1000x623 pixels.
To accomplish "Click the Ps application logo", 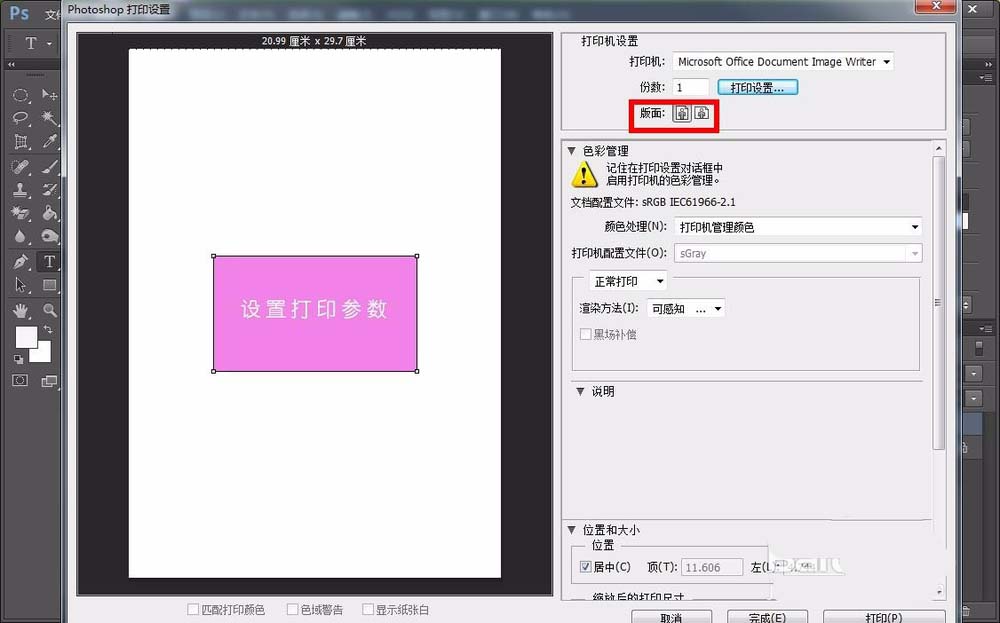I will point(19,13).
